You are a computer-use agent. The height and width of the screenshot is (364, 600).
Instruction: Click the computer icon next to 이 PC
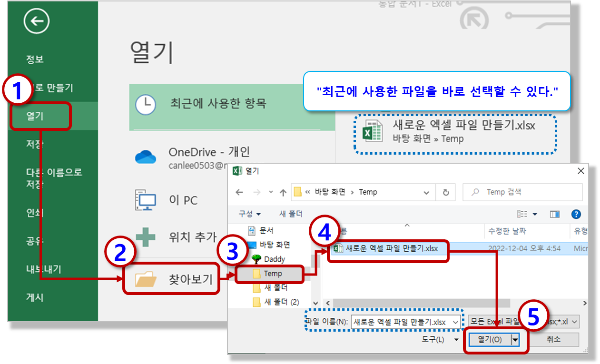pos(145,200)
